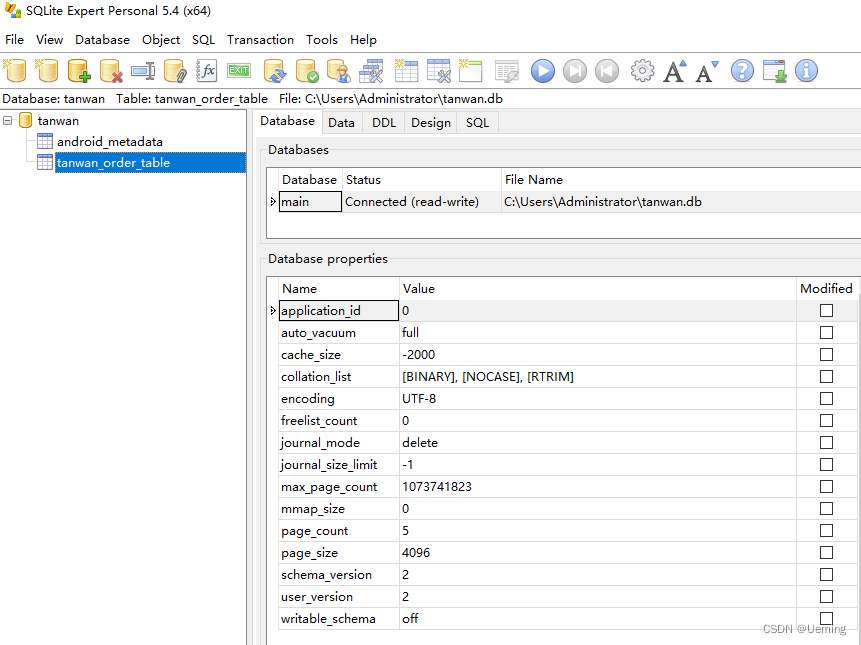Click the Decrease Font Size icon
This screenshot has height=645, width=861.
click(x=707, y=71)
